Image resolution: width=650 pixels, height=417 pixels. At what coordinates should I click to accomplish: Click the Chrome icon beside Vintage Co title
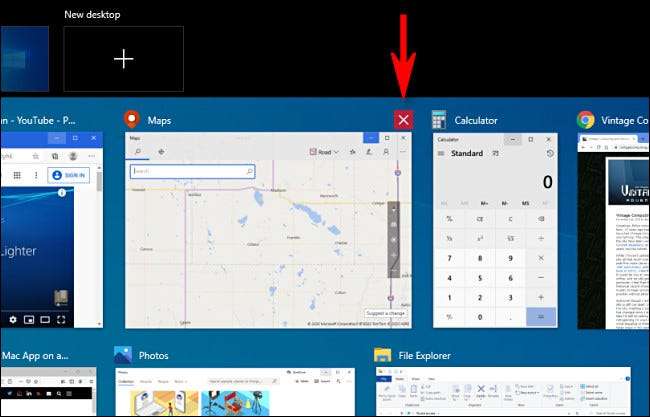click(x=585, y=120)
